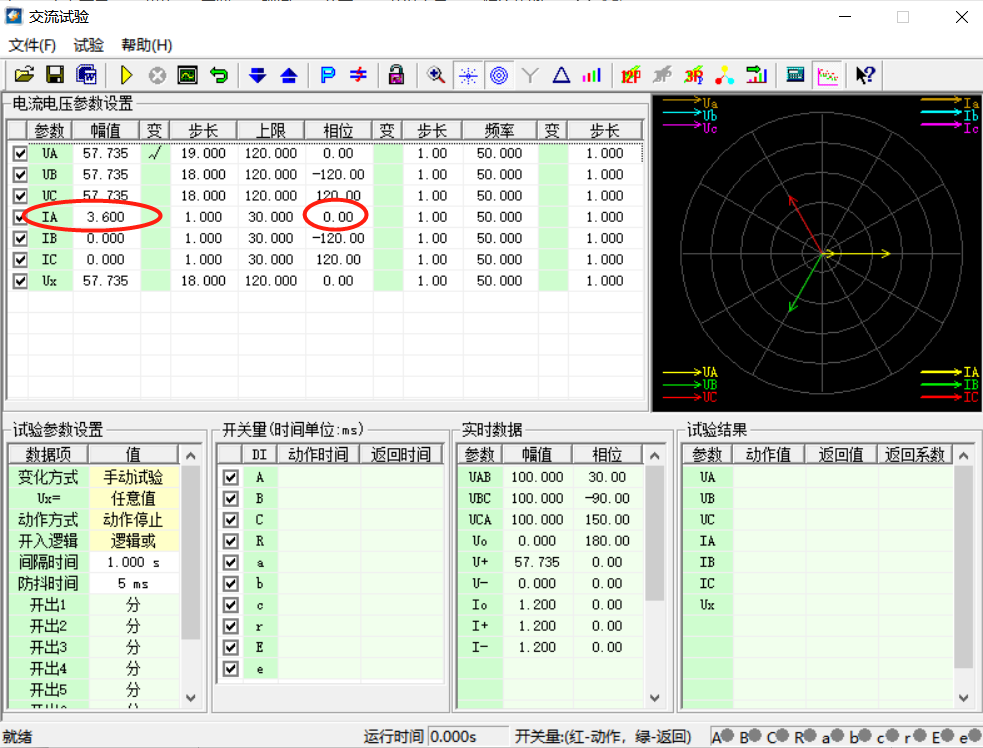Toggle the DI channel R checkbox

pos(231,541)
